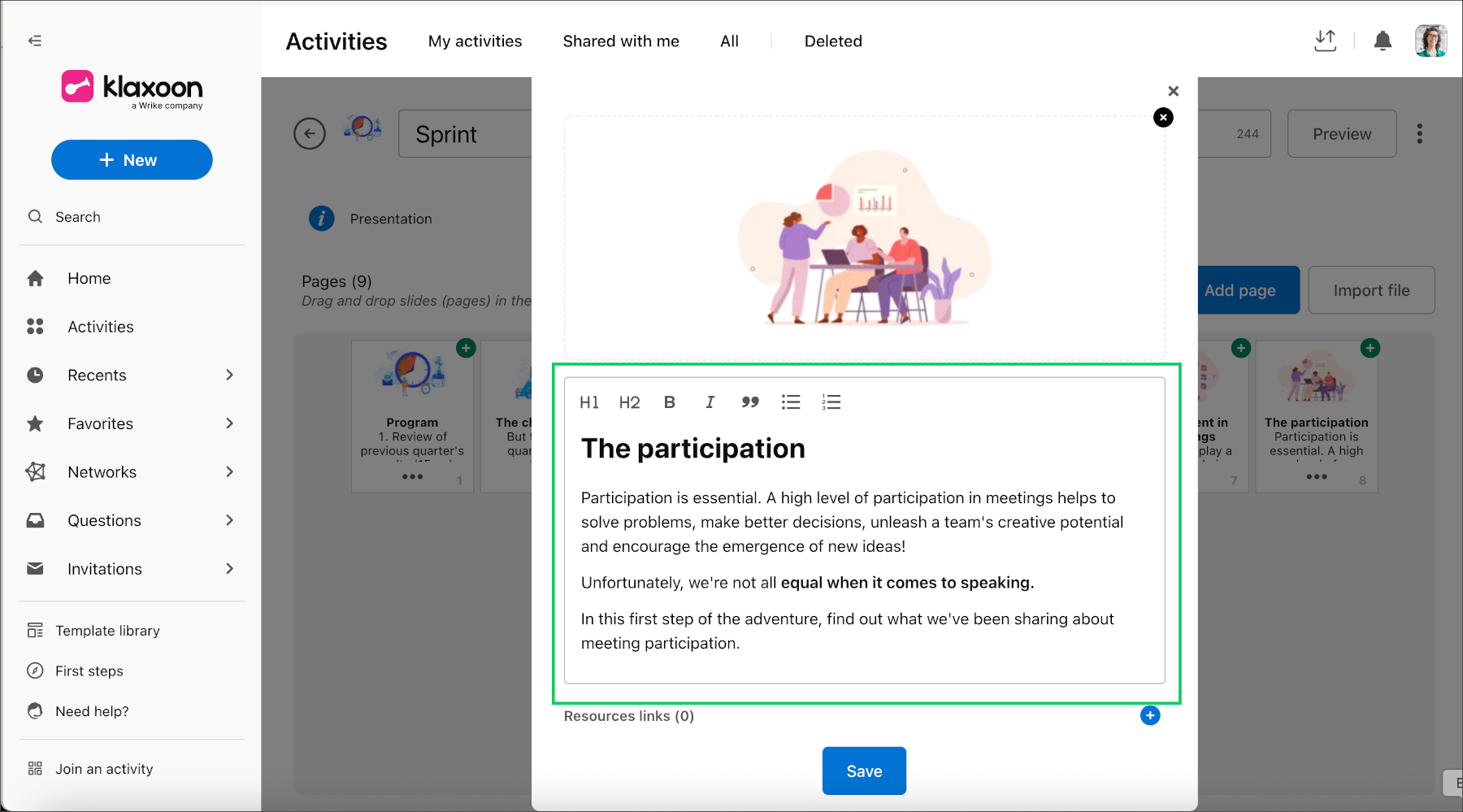Insert a block quote

coord(750,402)
